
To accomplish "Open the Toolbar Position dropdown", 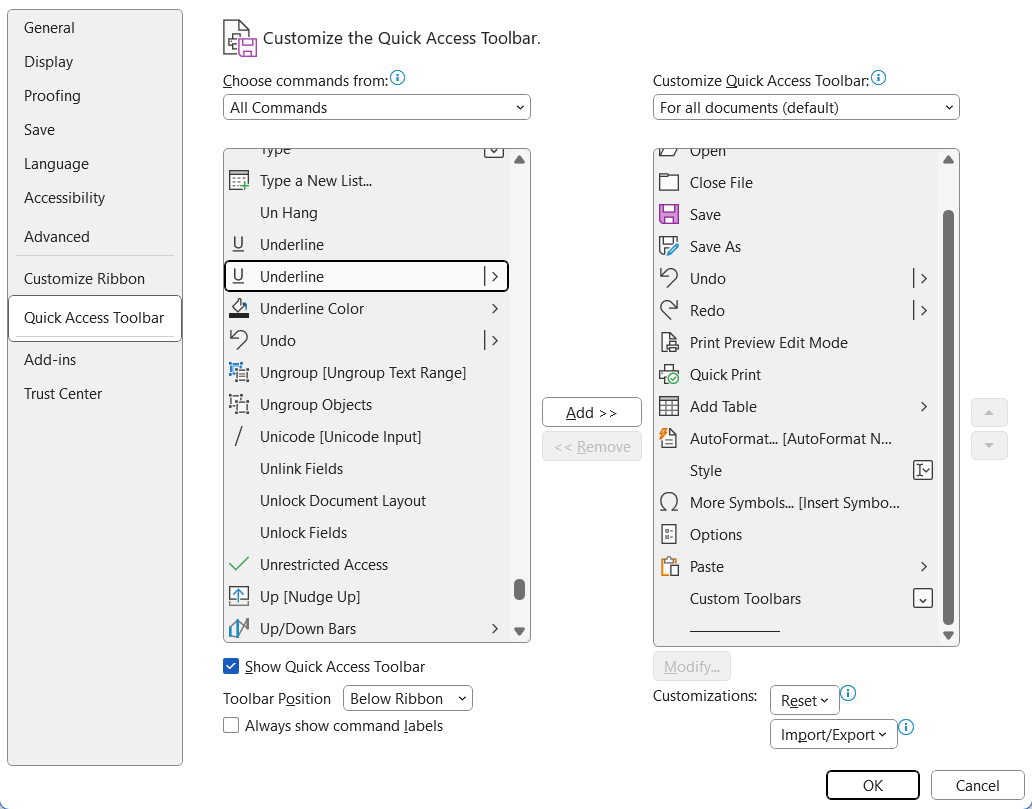I will 407,698.
